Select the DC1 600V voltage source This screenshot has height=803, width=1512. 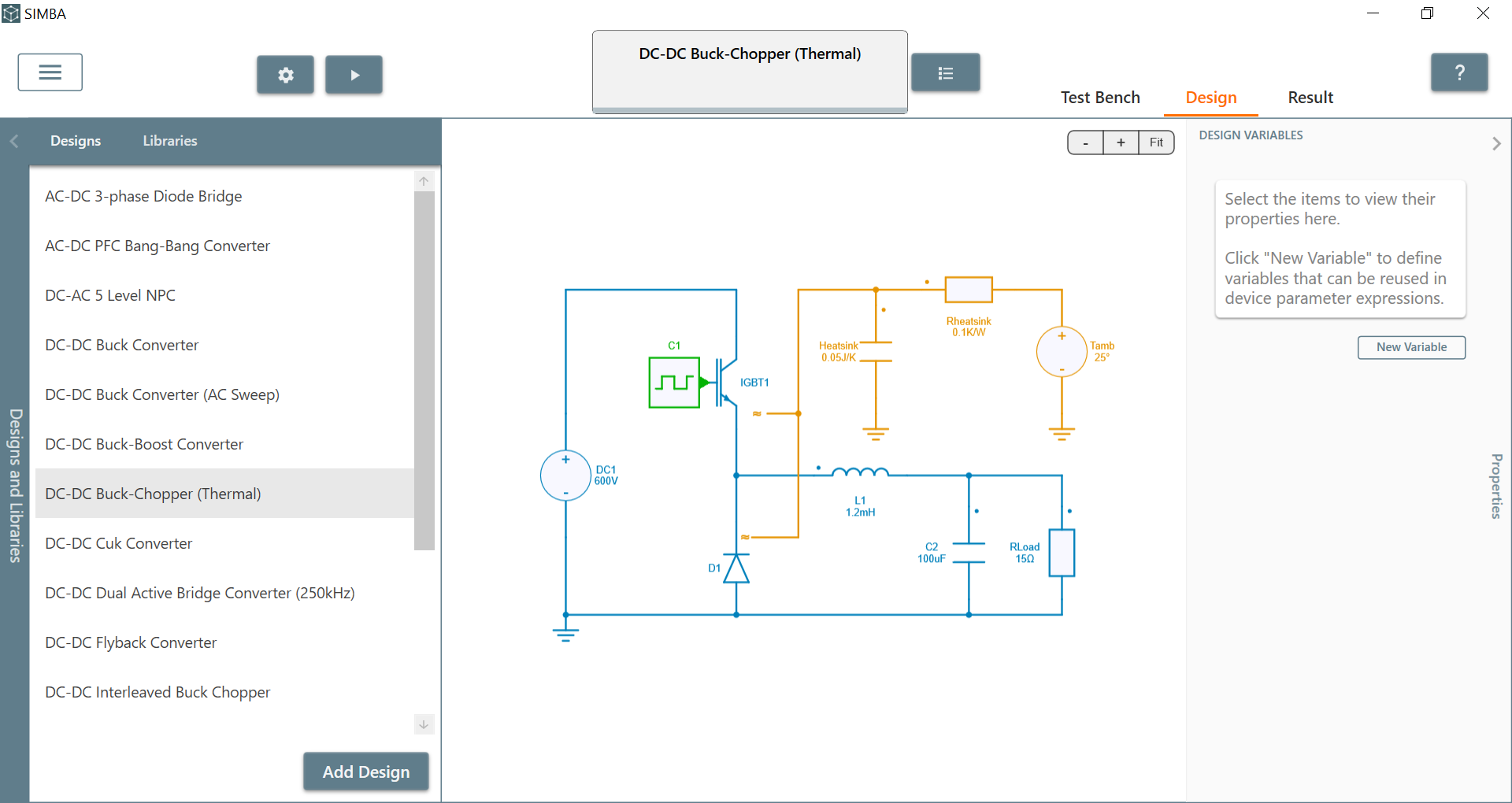pos(565,476)
